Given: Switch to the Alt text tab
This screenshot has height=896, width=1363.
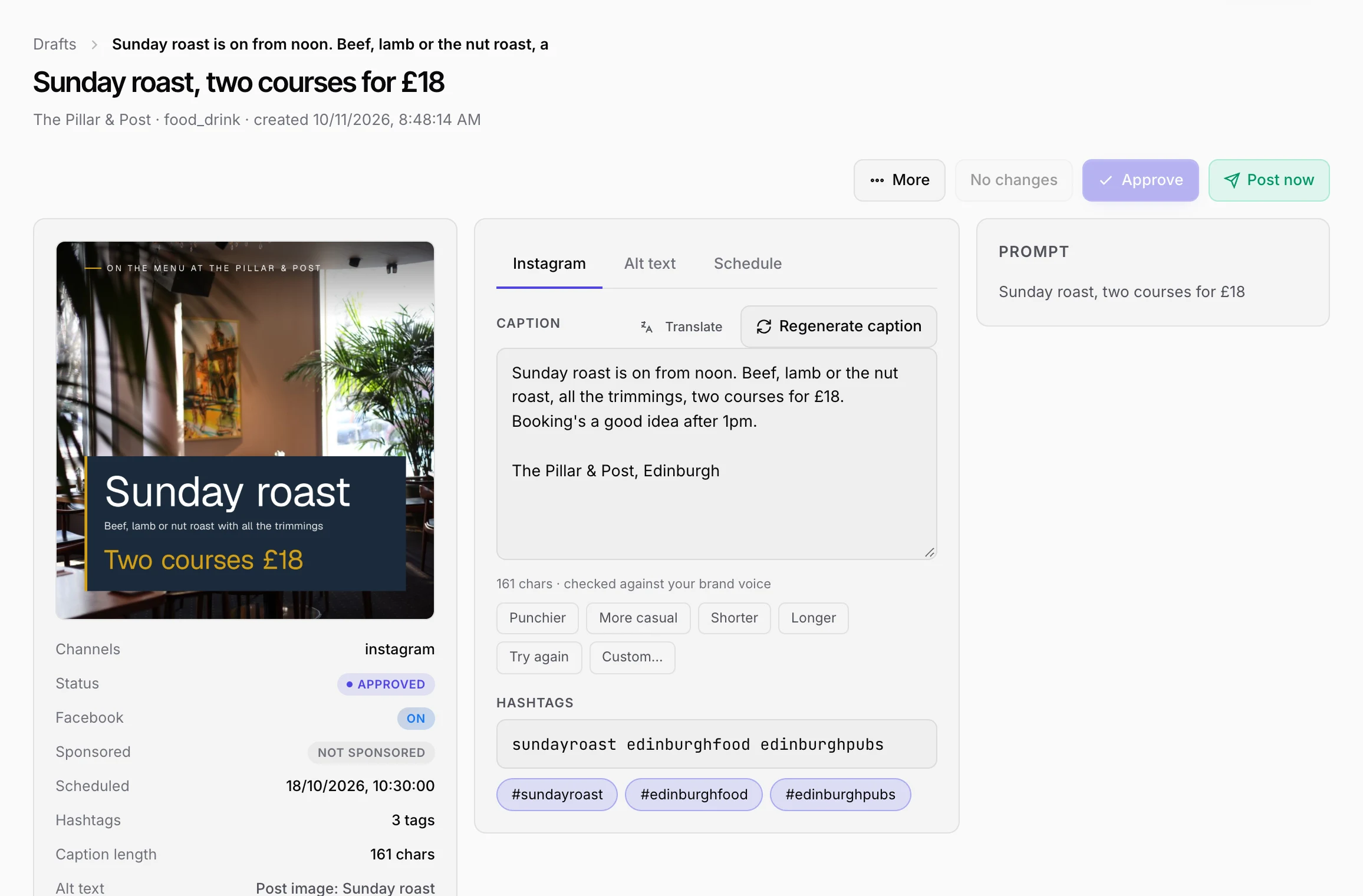Looking at the screenshot, I should click(x=650, y=263).
